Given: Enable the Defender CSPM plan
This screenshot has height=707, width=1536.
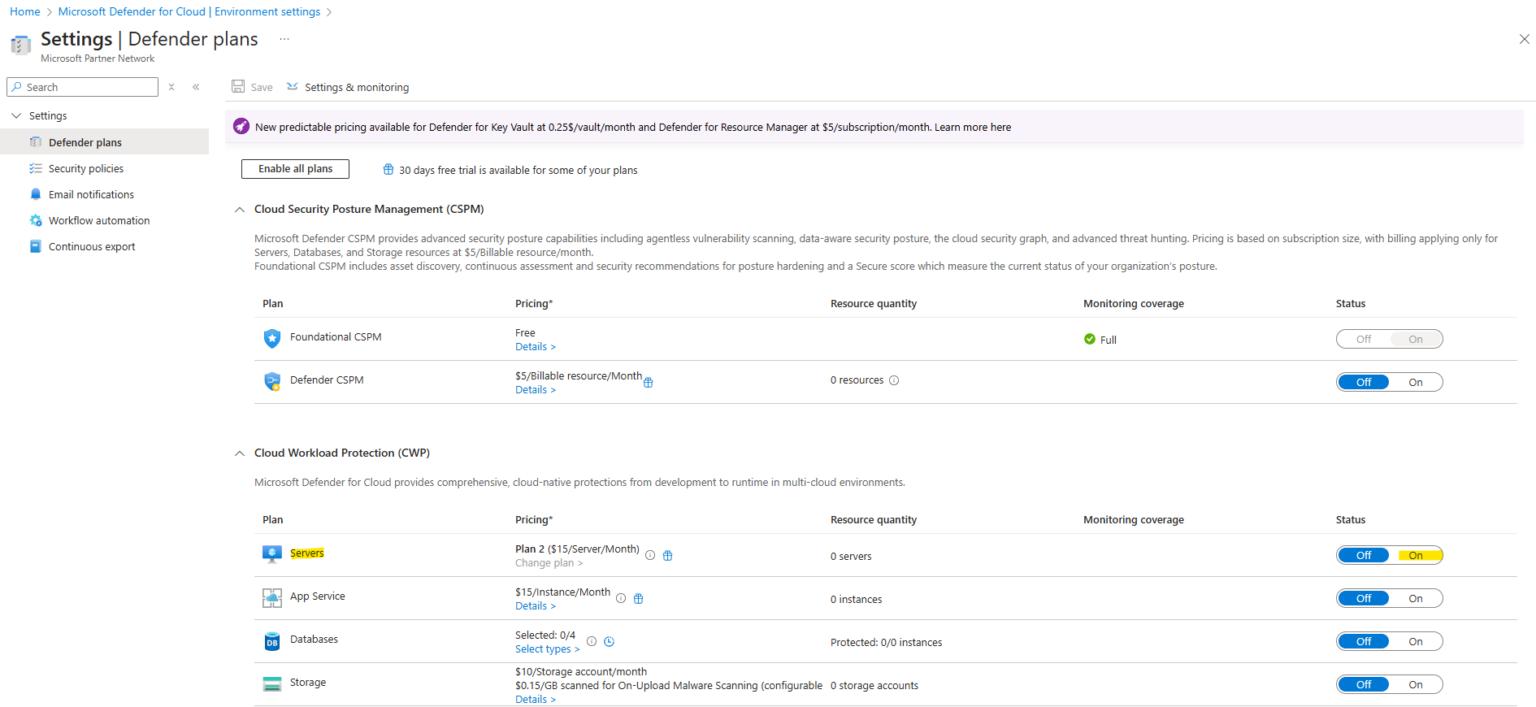Looking at the screenshot, I should coord(1416,381).
